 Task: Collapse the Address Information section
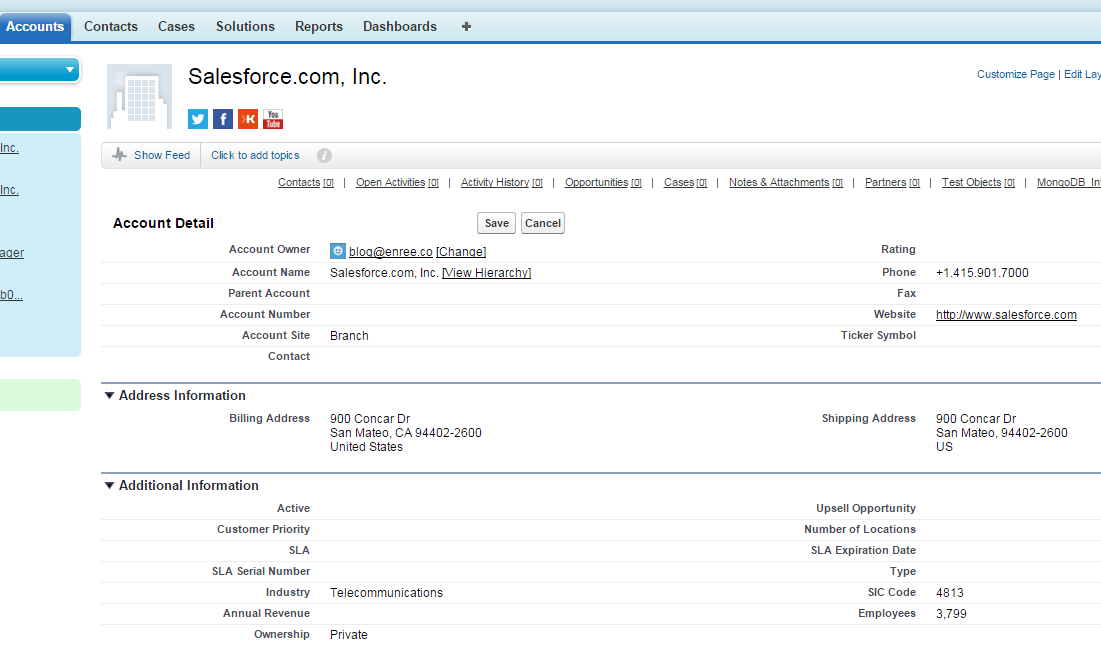[x=110, y=396]
